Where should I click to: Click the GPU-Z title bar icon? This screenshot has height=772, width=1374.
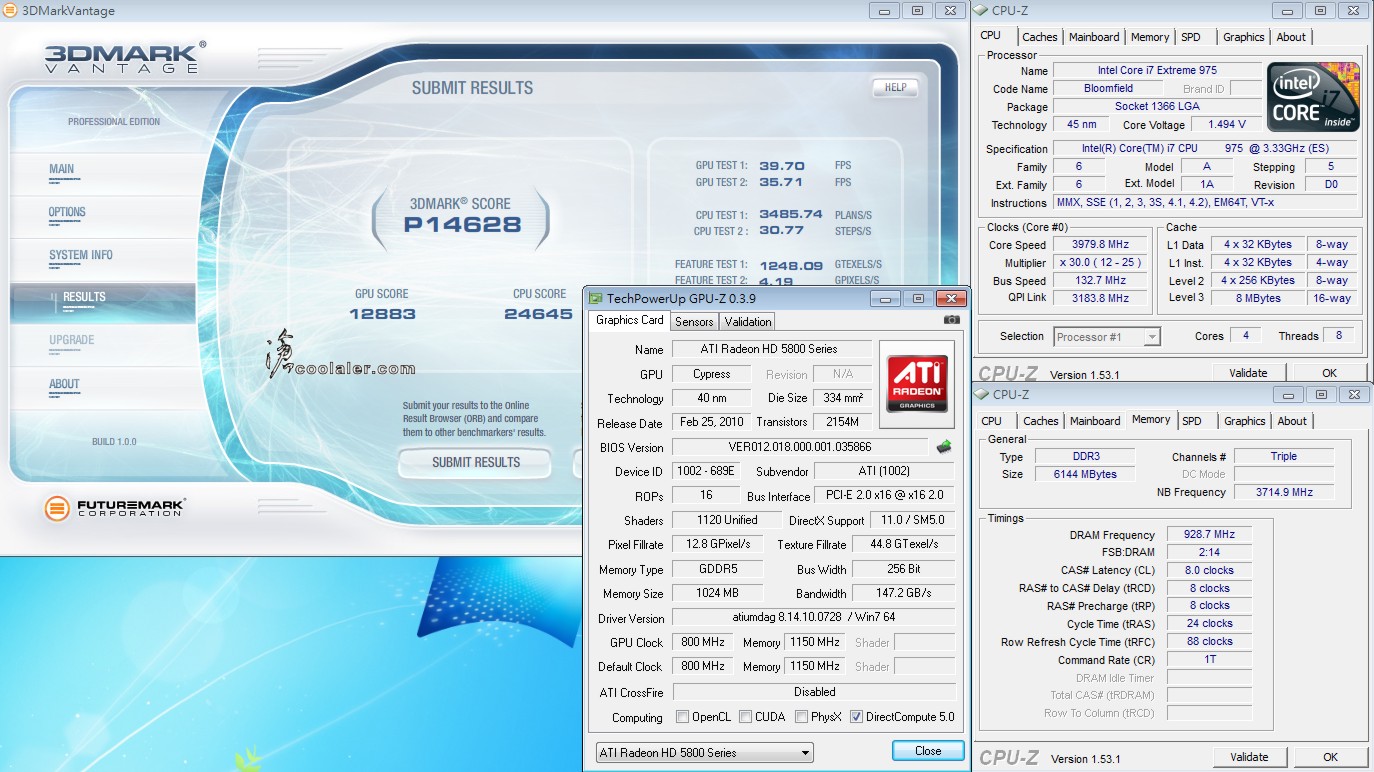point(596,298)
